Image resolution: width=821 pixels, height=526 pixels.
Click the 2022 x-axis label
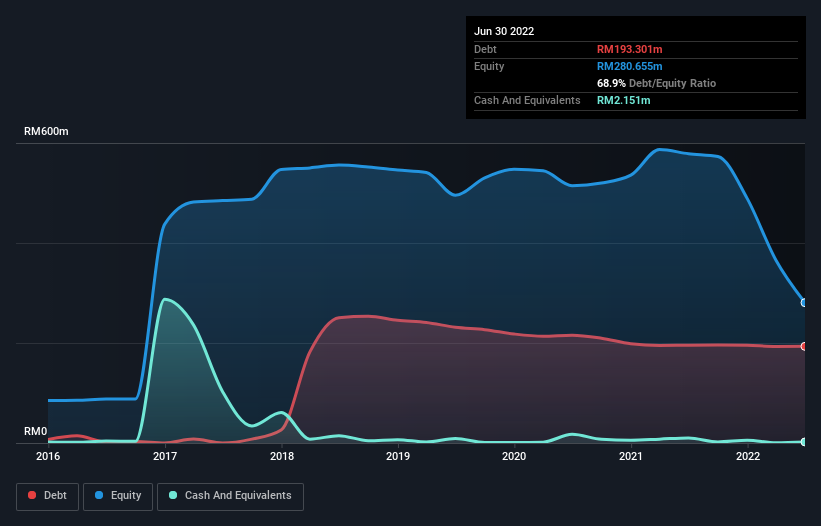[x=748, y=456]
